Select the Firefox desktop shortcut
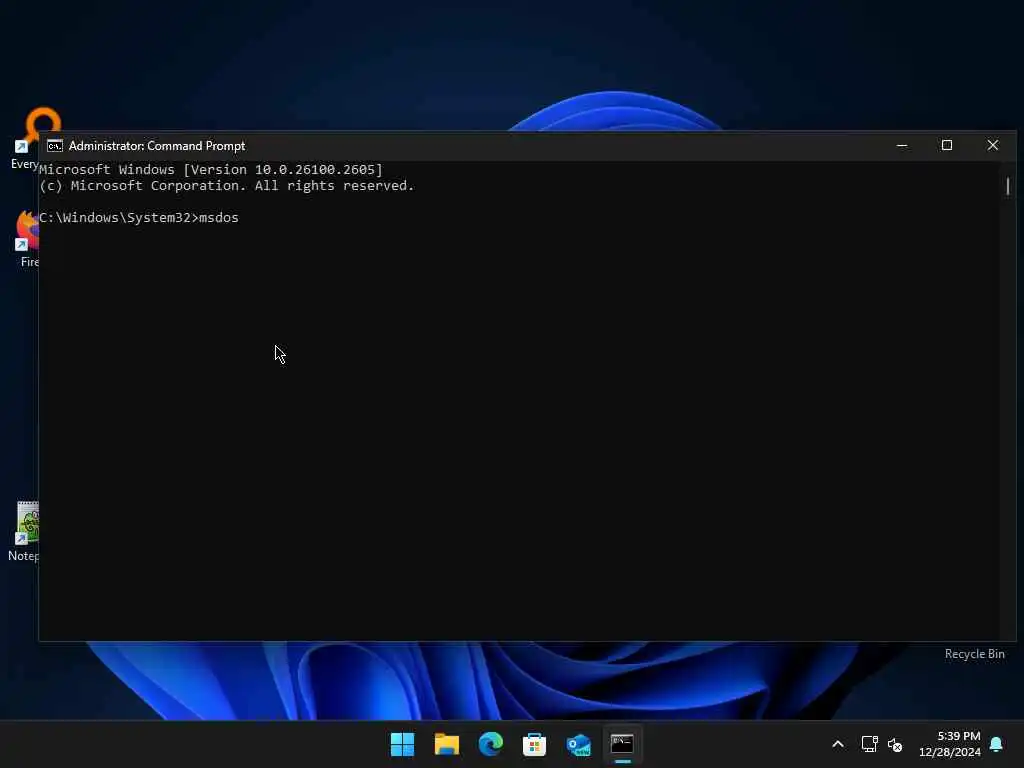This screenshot has width=1024, height=768. click(26, 240)
